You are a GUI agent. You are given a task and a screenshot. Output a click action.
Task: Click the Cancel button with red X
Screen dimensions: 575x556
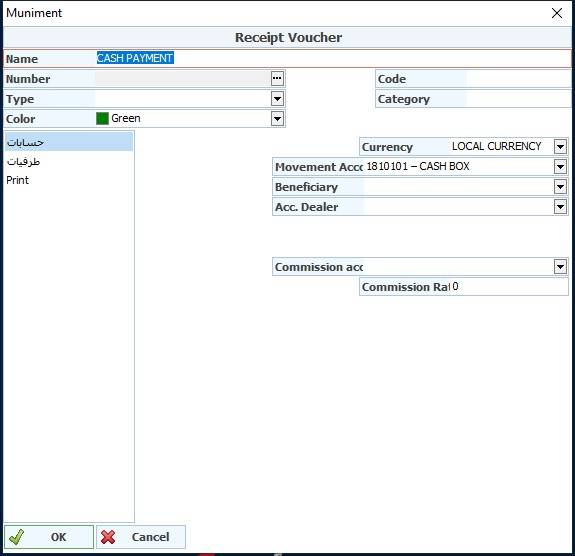141,537
